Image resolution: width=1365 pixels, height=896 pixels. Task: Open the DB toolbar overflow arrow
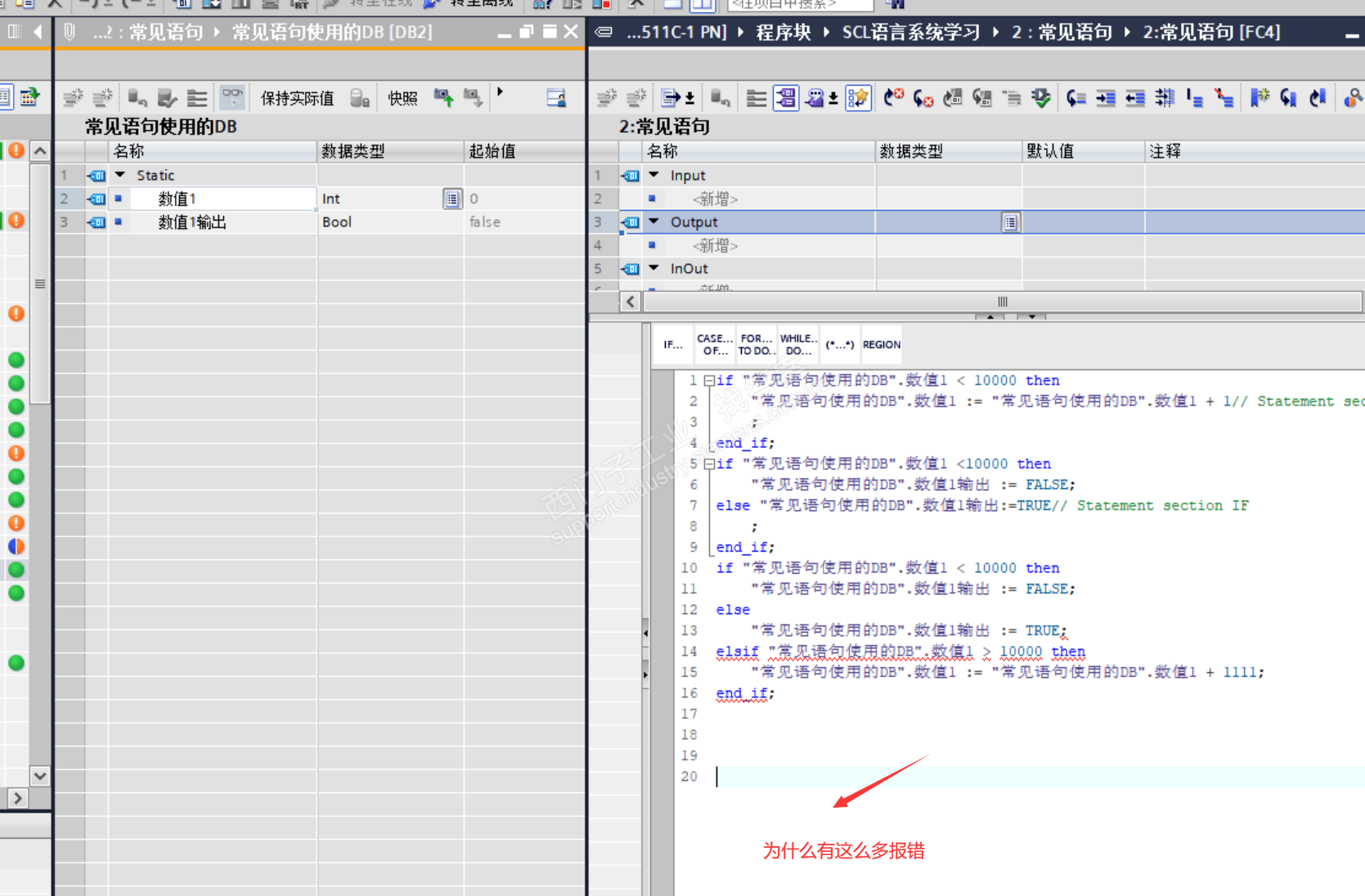[500, 92]
